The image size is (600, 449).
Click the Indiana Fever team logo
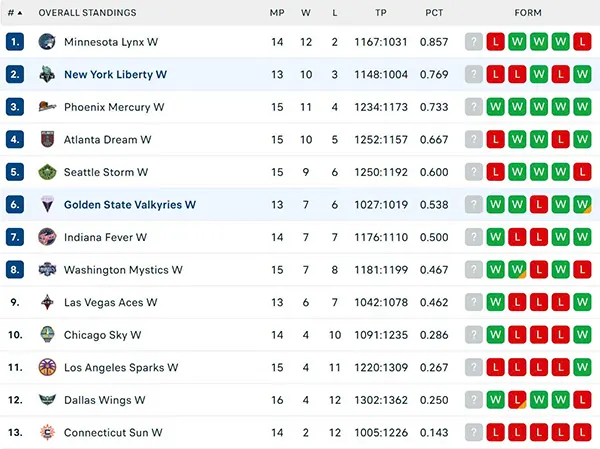[x=47, y=237]
